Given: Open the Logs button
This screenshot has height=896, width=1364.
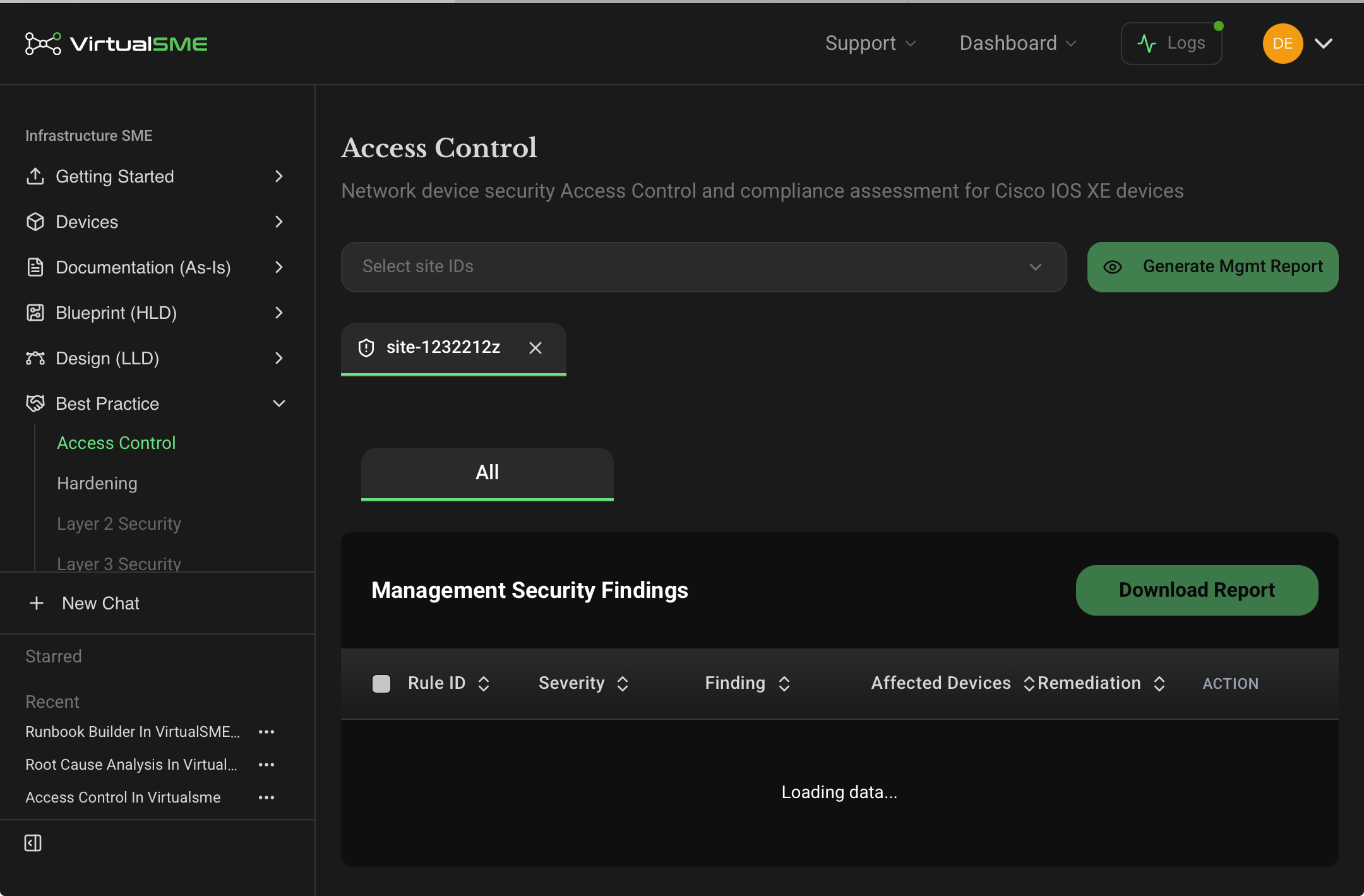Looking at the screenshot, I should (x=1171, y=44).
